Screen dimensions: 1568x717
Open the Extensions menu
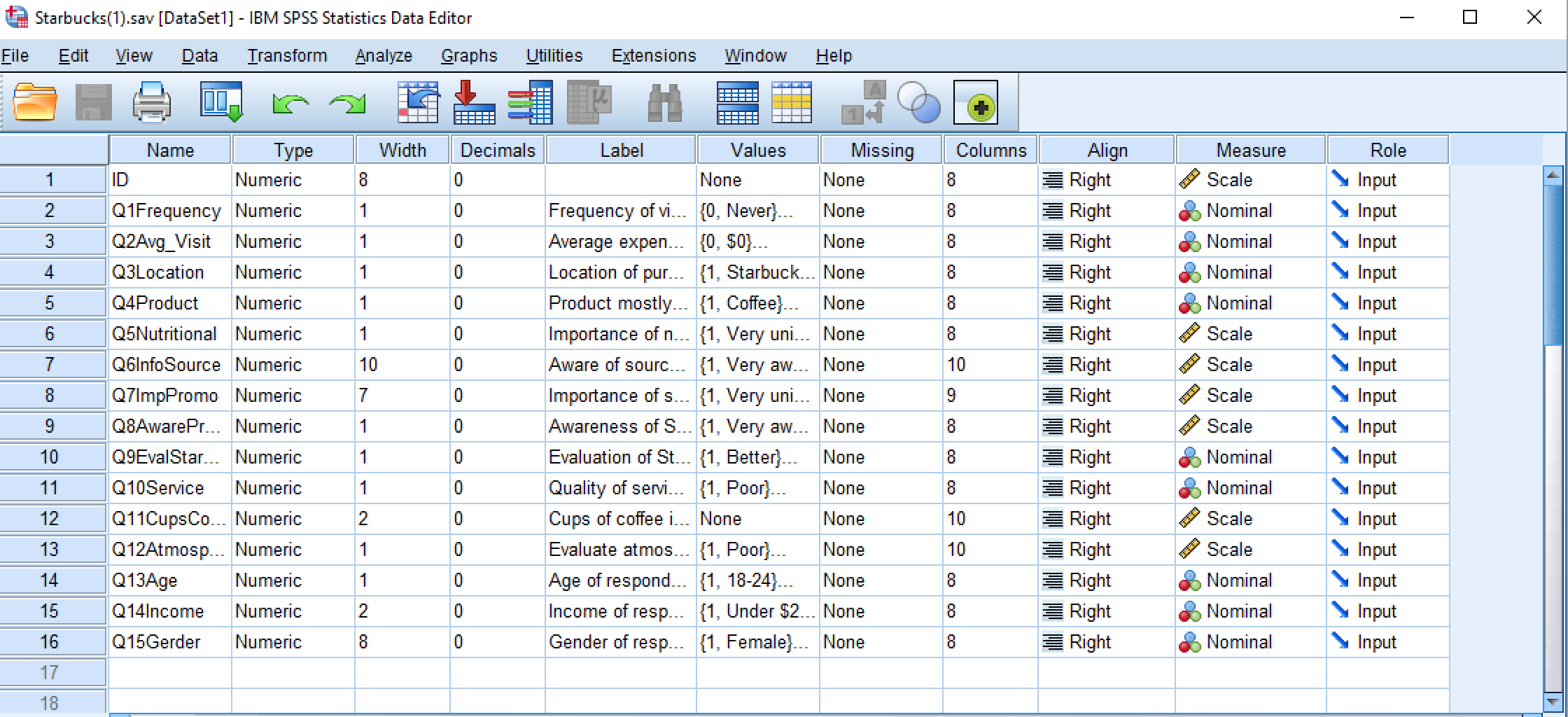654,55
